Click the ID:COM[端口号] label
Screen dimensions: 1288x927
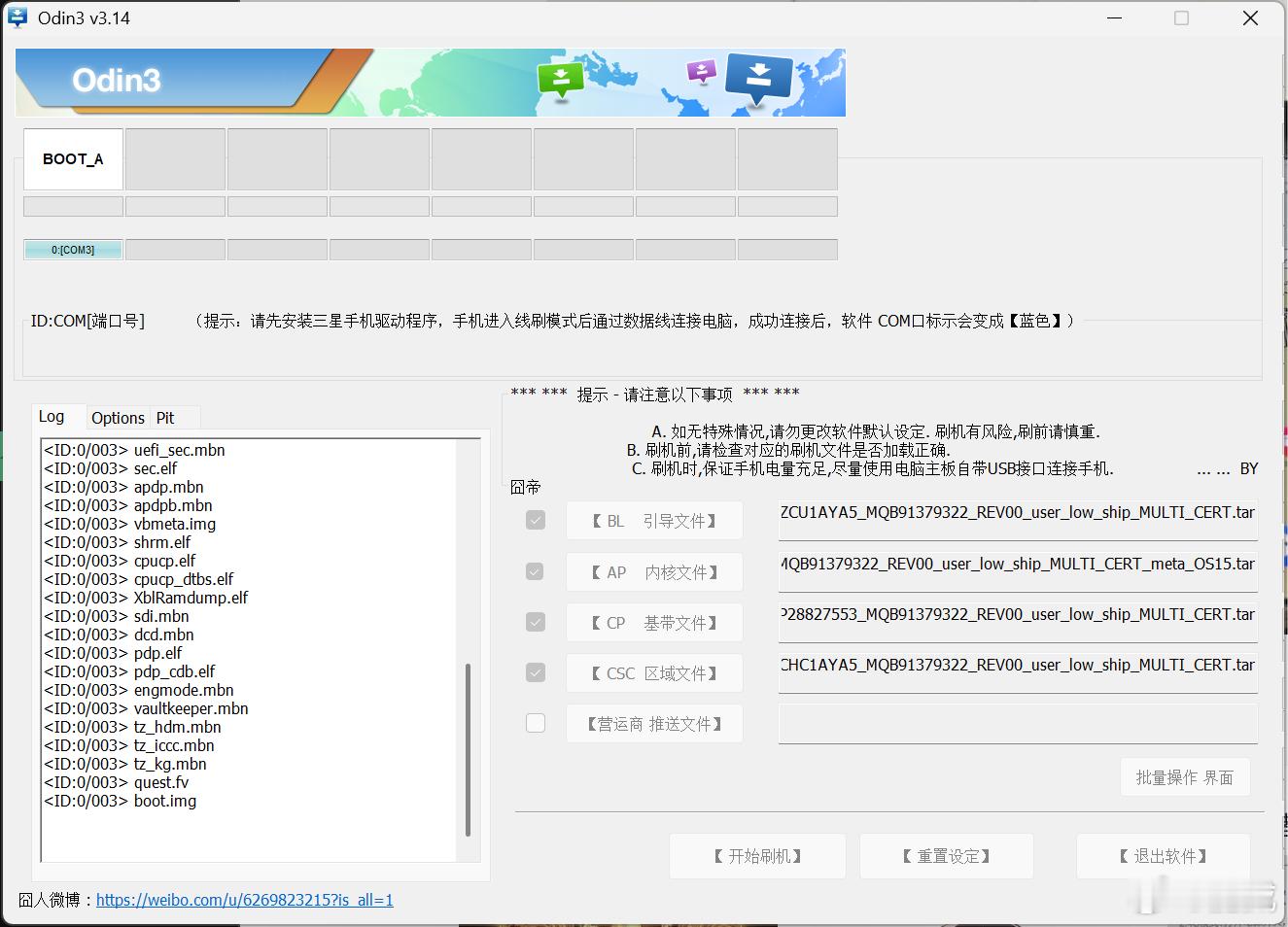click(87, 321)
